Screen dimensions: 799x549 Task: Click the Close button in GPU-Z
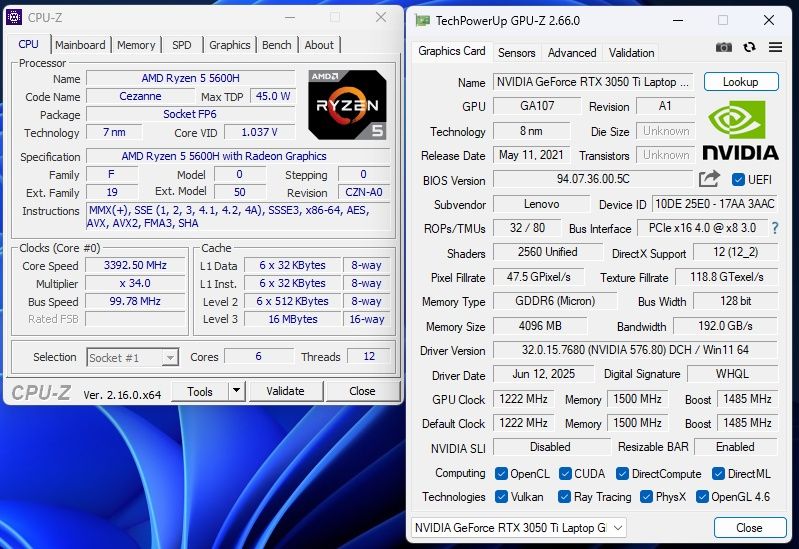pos(749,528)
